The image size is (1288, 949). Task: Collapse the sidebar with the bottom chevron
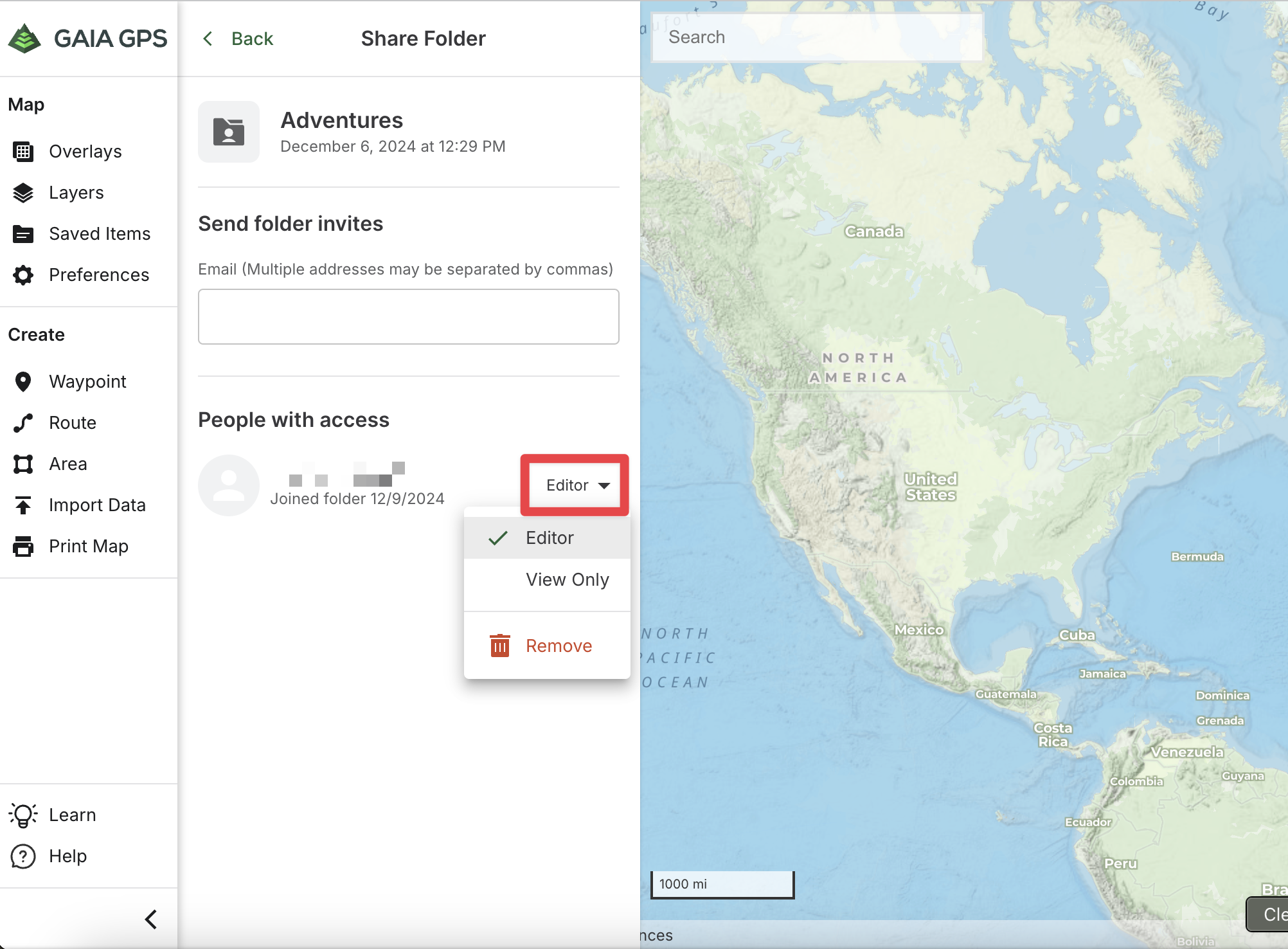pyautogui.click(x=151, y=919)
